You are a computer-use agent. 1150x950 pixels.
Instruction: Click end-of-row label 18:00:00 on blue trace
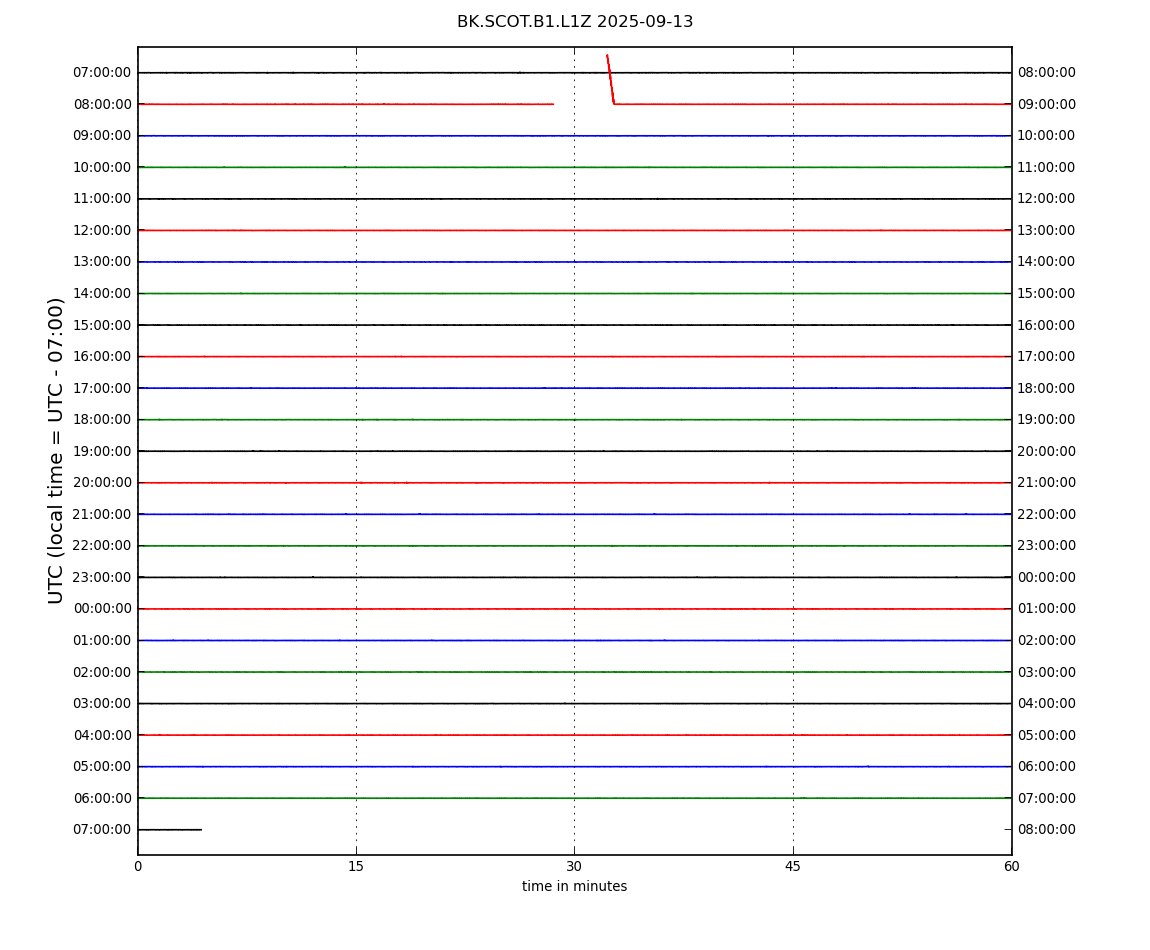click(x=1046, y=388)
